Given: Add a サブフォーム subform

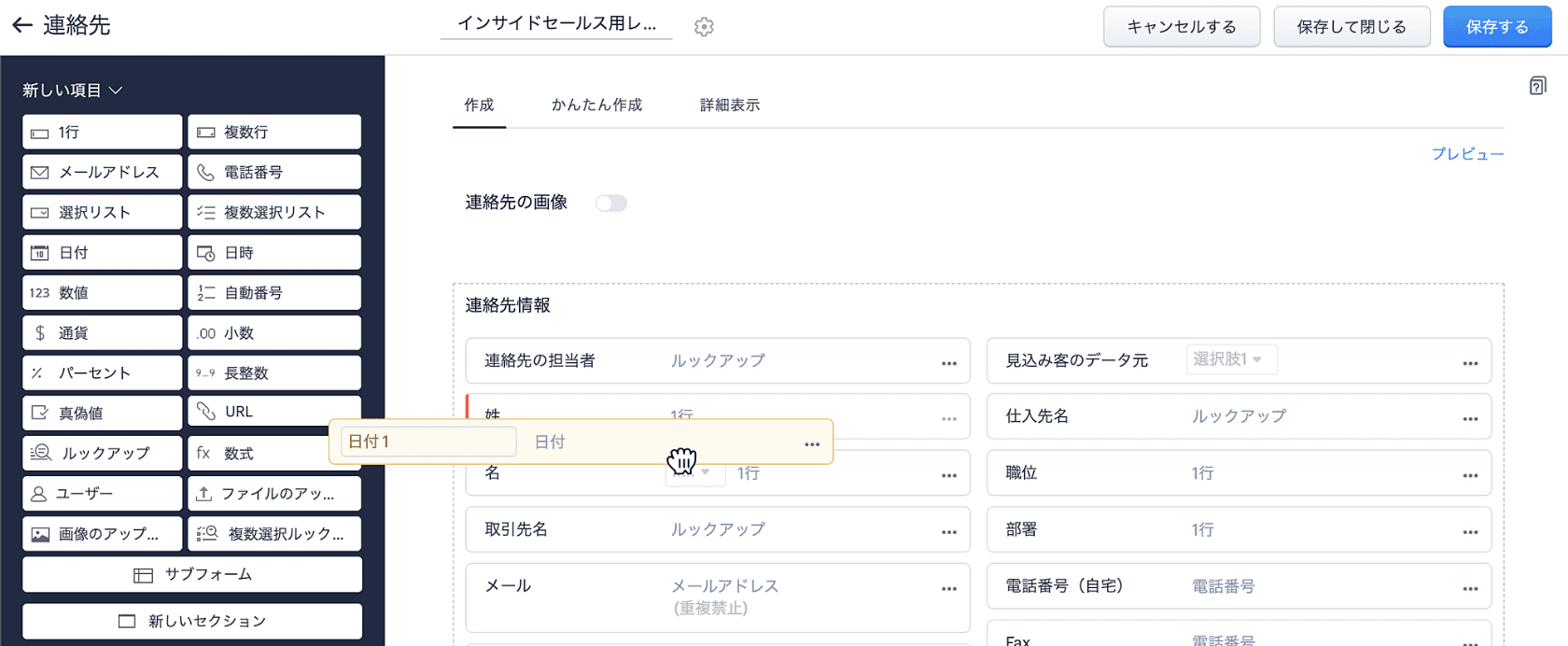Looking at the screenshot, I should (192, 575).
